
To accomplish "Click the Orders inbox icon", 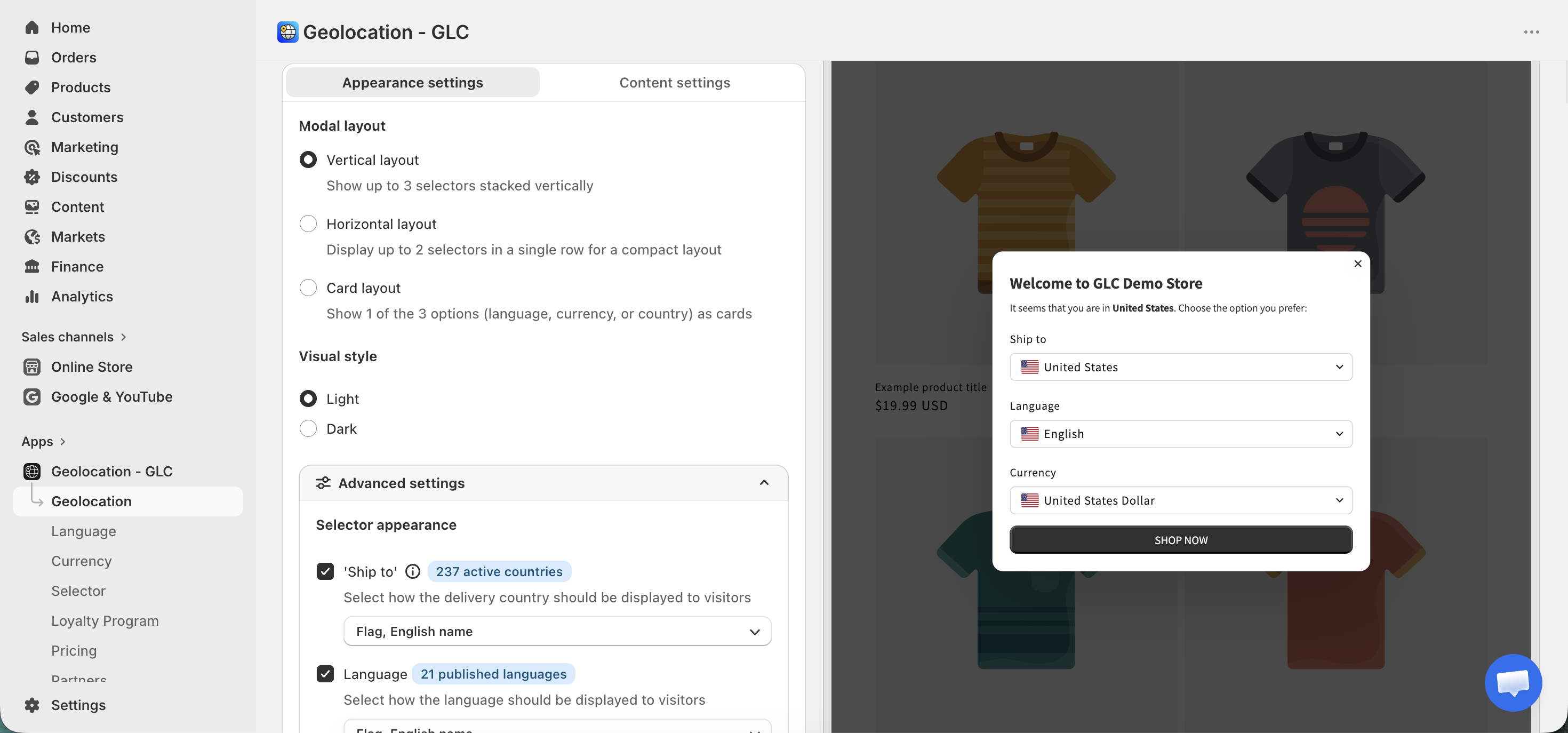I will pos(31,57).
